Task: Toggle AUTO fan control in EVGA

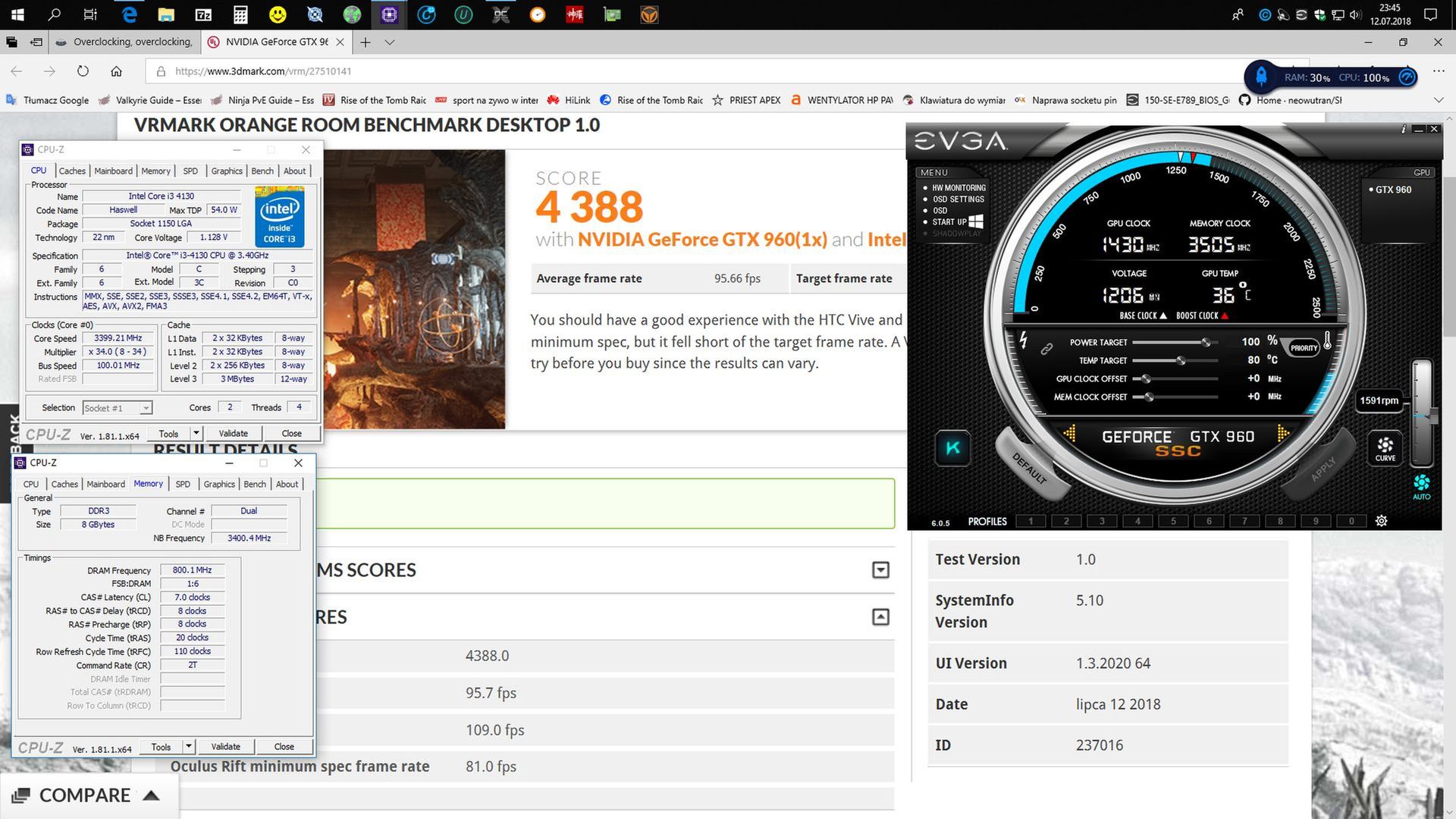Action: tap(1421, 487)
